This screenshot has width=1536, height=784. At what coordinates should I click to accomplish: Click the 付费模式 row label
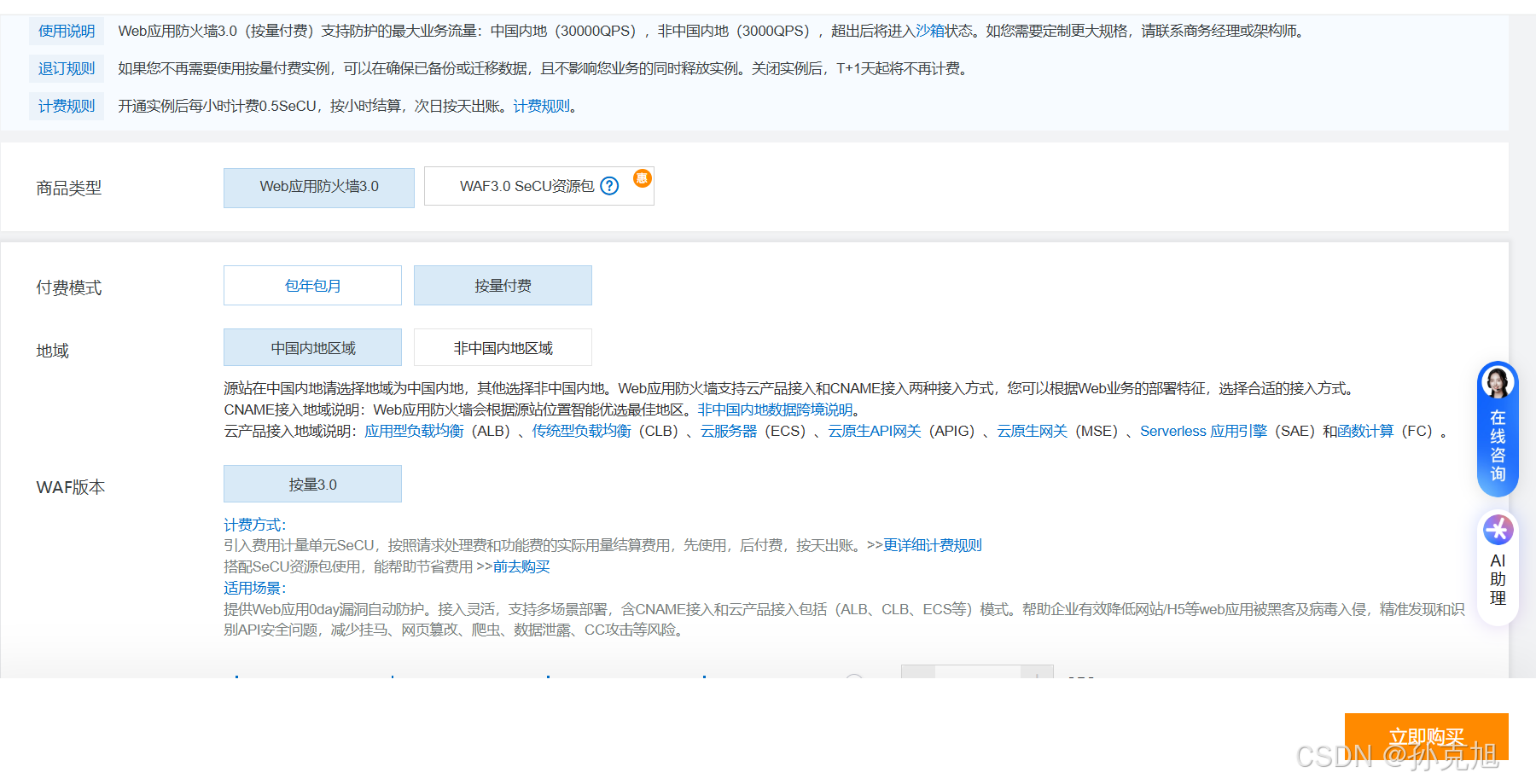tap(69, 287)
